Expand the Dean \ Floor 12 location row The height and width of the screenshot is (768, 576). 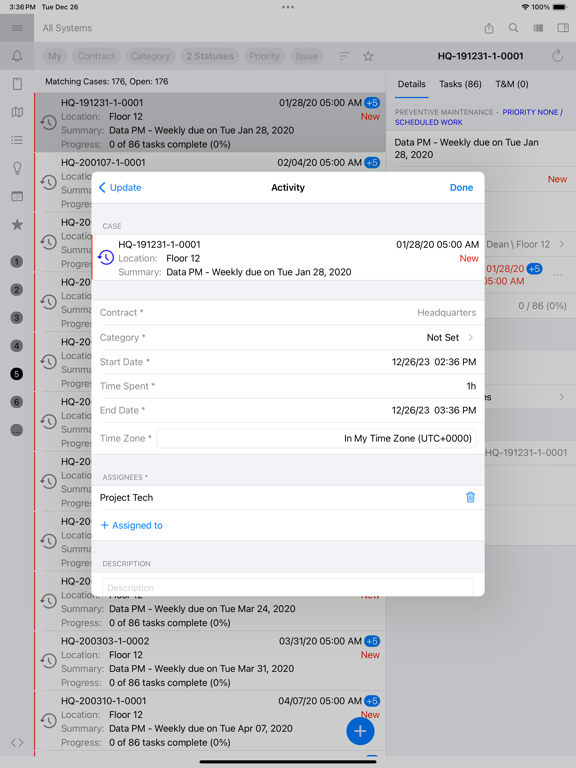pyautogui.click(x=526, y=244)
